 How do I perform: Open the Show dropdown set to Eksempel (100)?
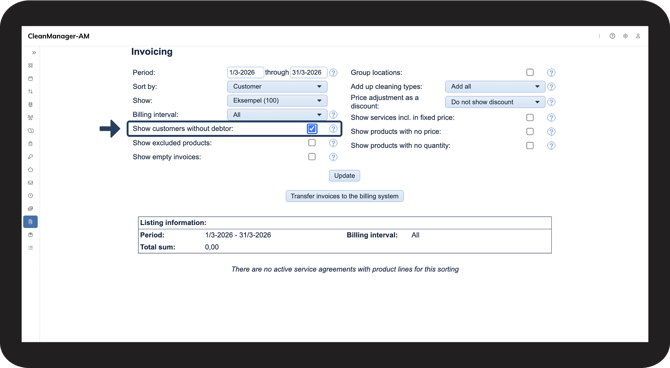point(277,100)
